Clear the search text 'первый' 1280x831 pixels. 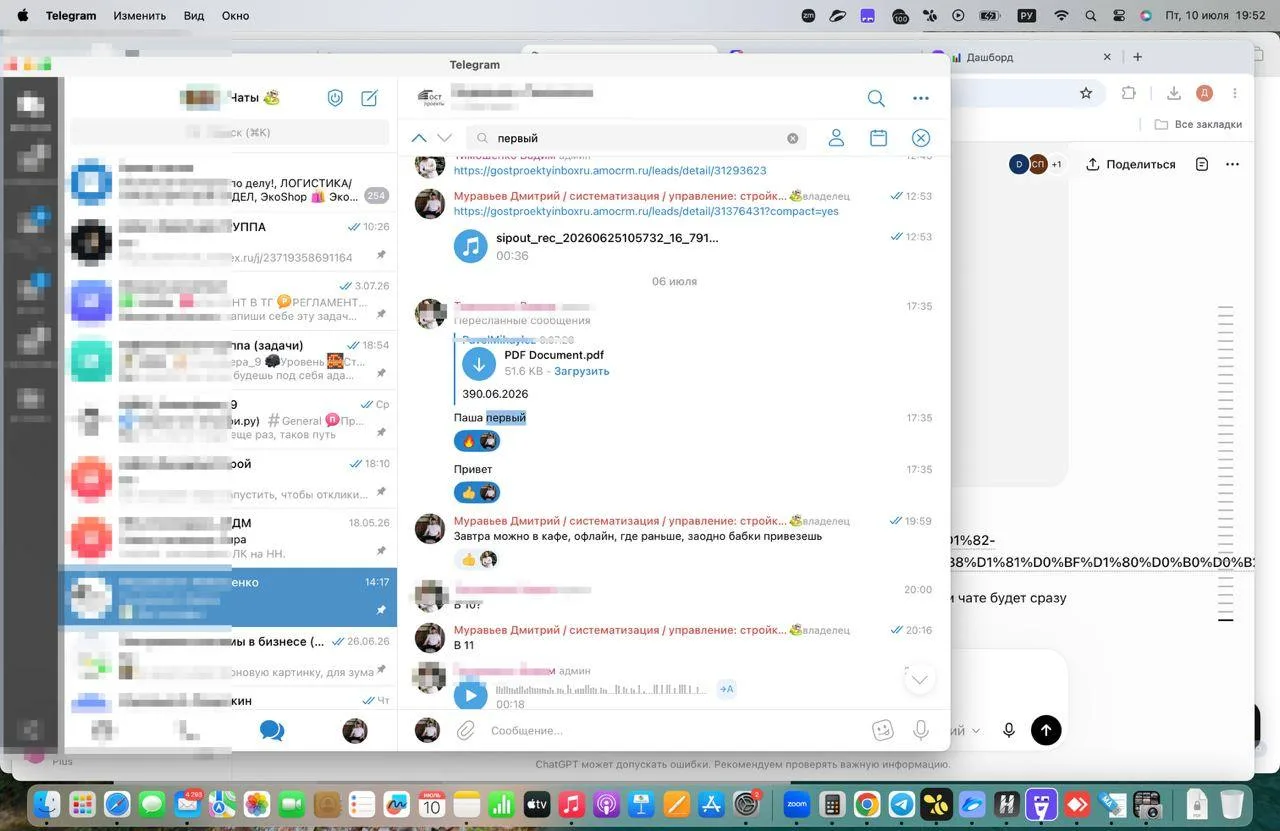pos(793,138)
